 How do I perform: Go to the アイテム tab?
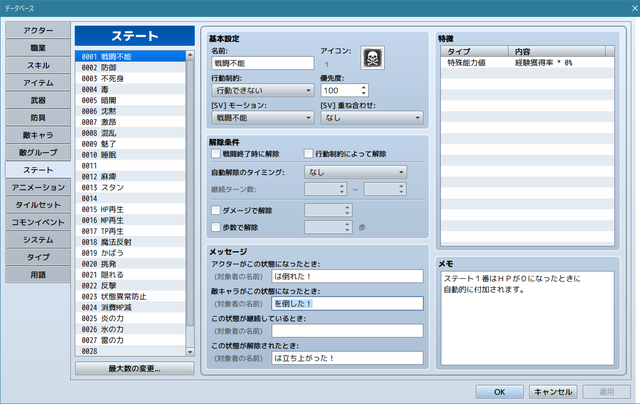(38, 83)
